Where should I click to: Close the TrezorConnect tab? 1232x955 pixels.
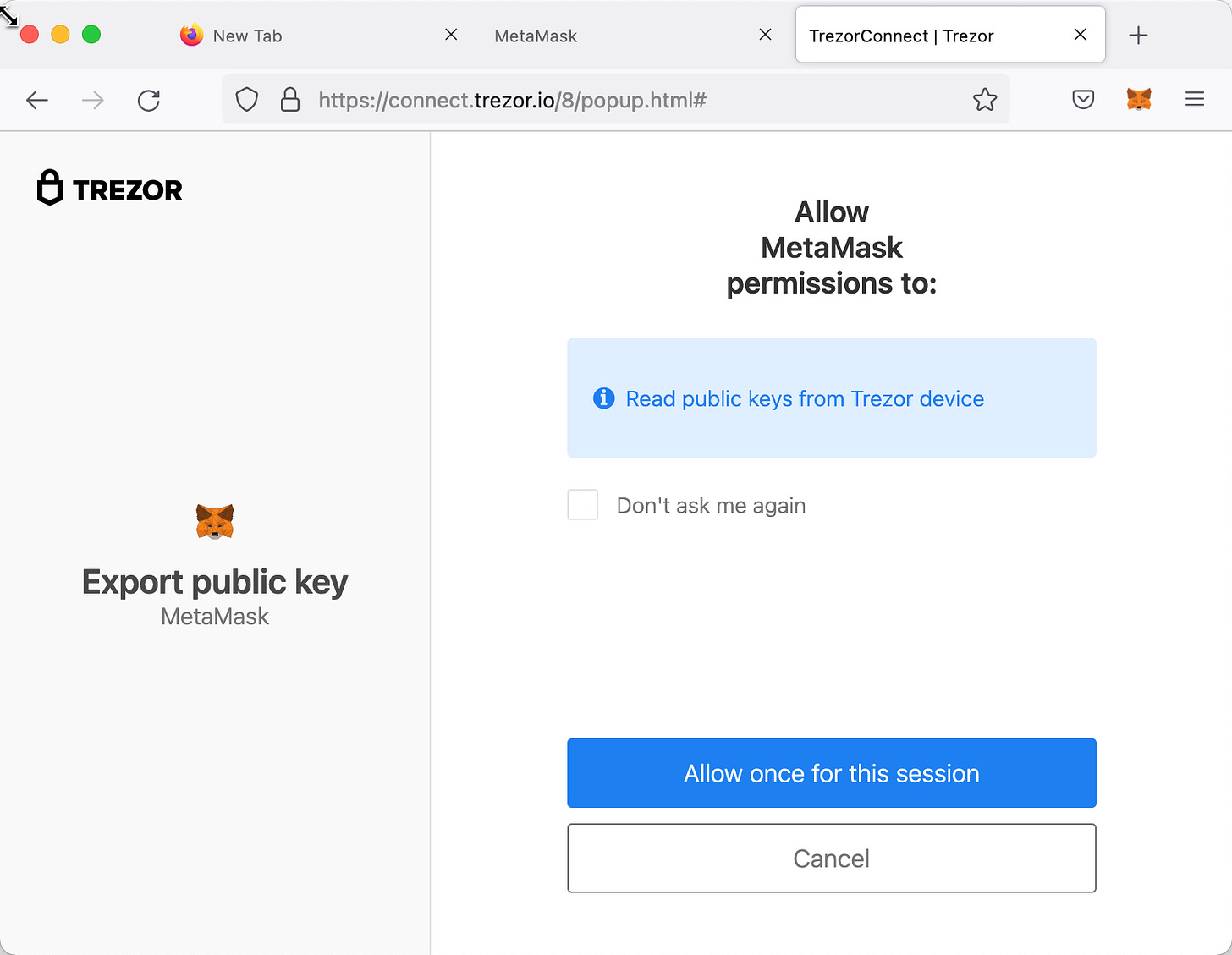1080,35
